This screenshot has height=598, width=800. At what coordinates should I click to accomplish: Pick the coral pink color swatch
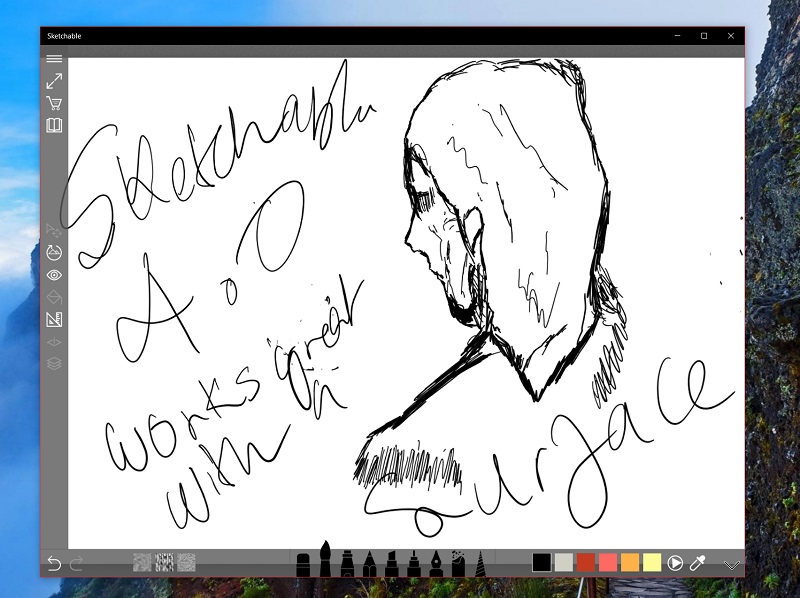pyautogui.click(x=608, y=562)
